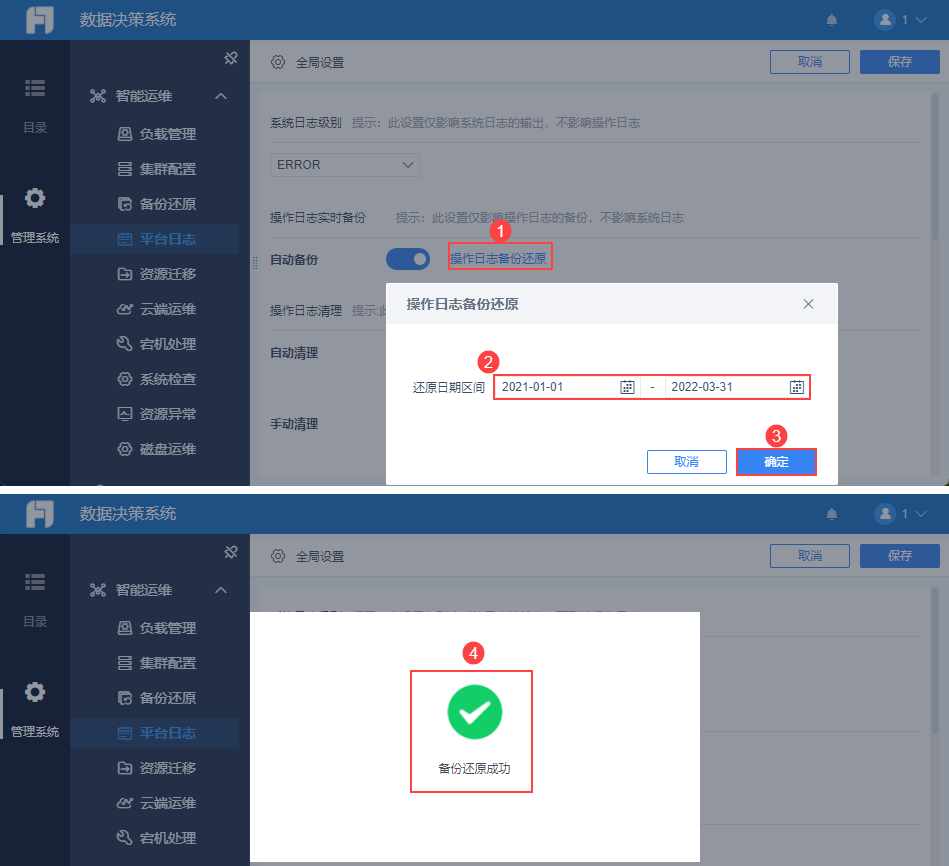Open 资源迁移 in the lower sidebar
This screenshot has height=866, width=949.
point(156,768)
